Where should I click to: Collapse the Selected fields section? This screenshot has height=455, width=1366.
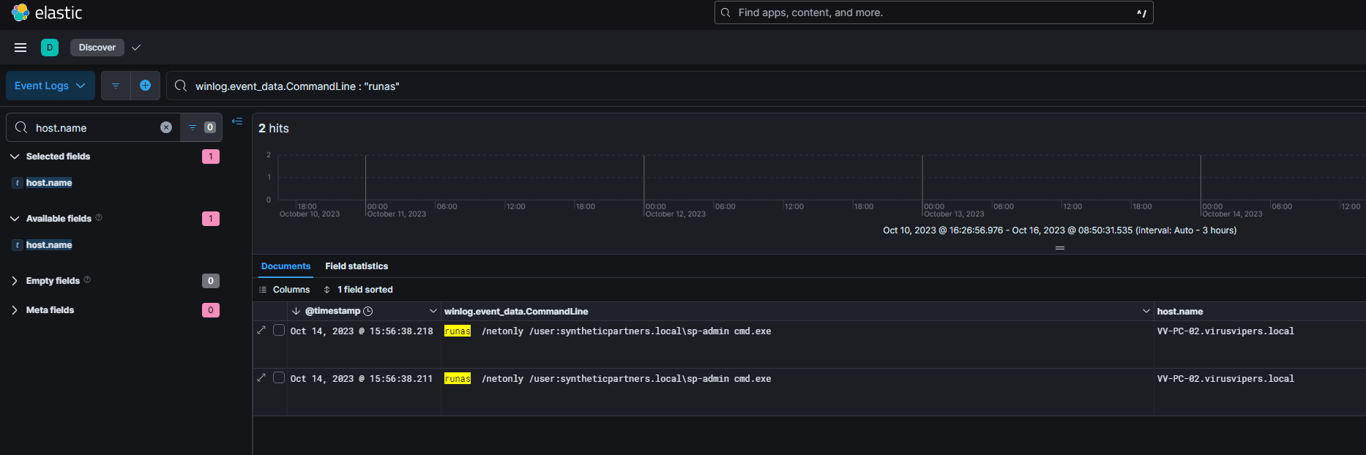tap(15, 157)
